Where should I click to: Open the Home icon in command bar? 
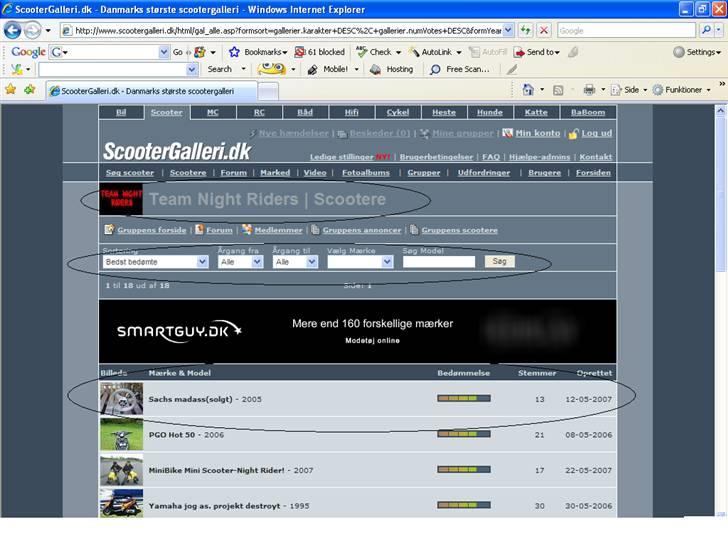coord(527,89)
